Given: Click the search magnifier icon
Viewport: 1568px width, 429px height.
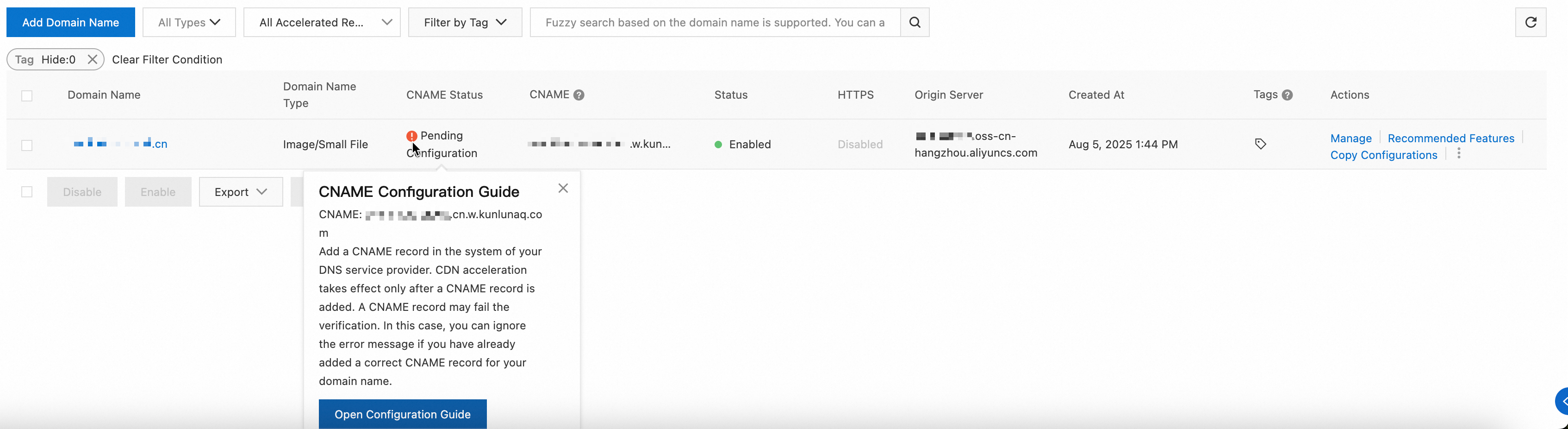Looking at the screenshot, I should click(x=914, y=23).
